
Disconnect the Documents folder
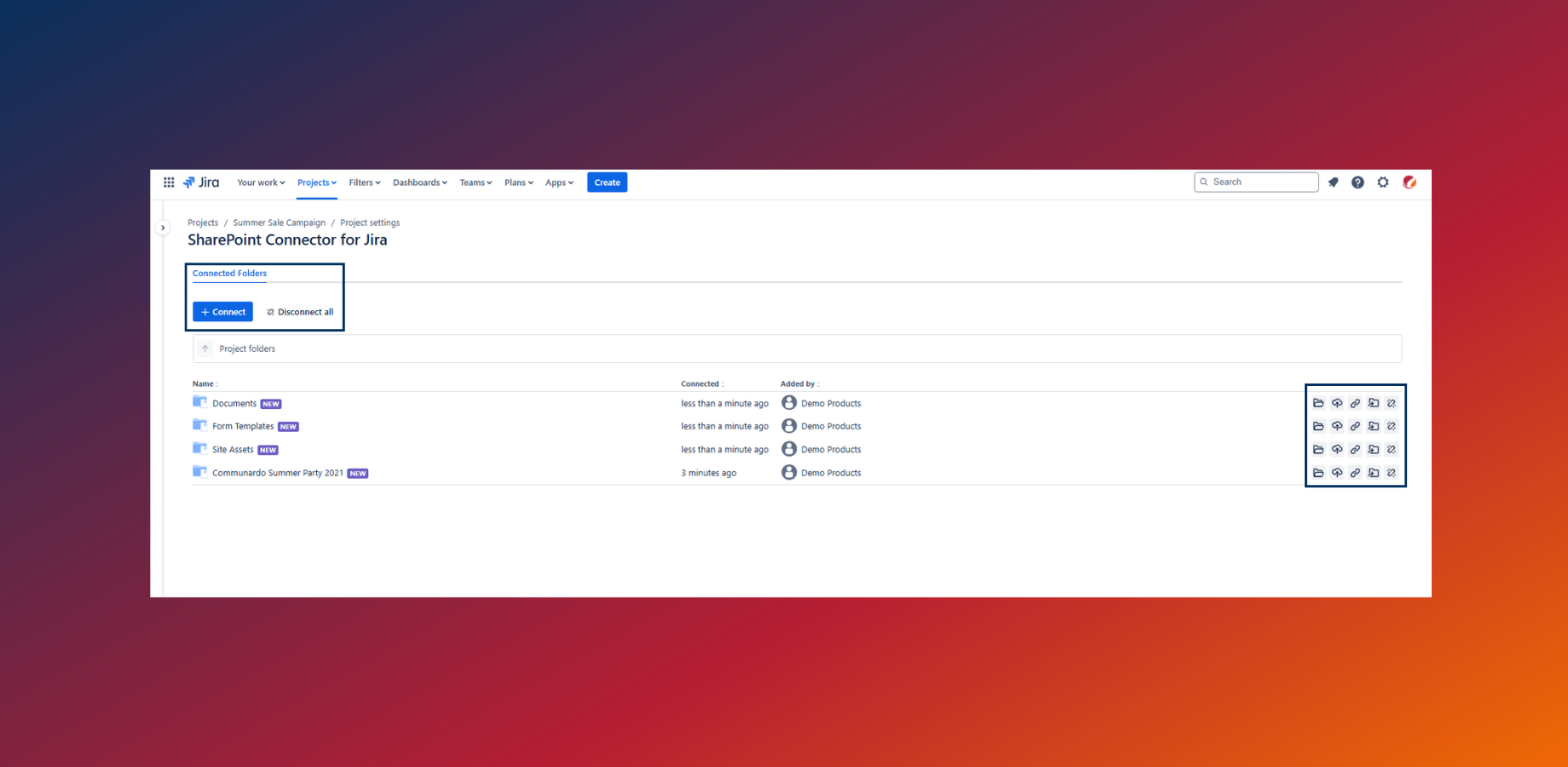coord(1392,403)
